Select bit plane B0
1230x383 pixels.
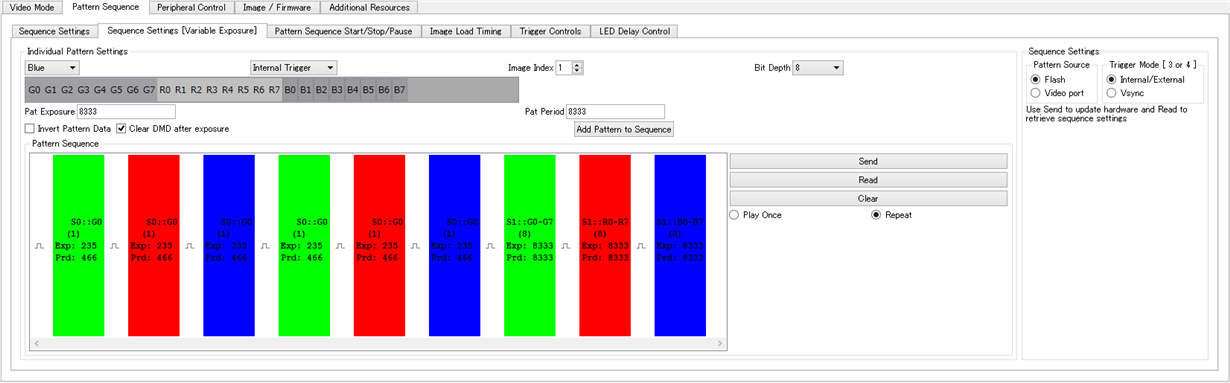pos(290,90)
